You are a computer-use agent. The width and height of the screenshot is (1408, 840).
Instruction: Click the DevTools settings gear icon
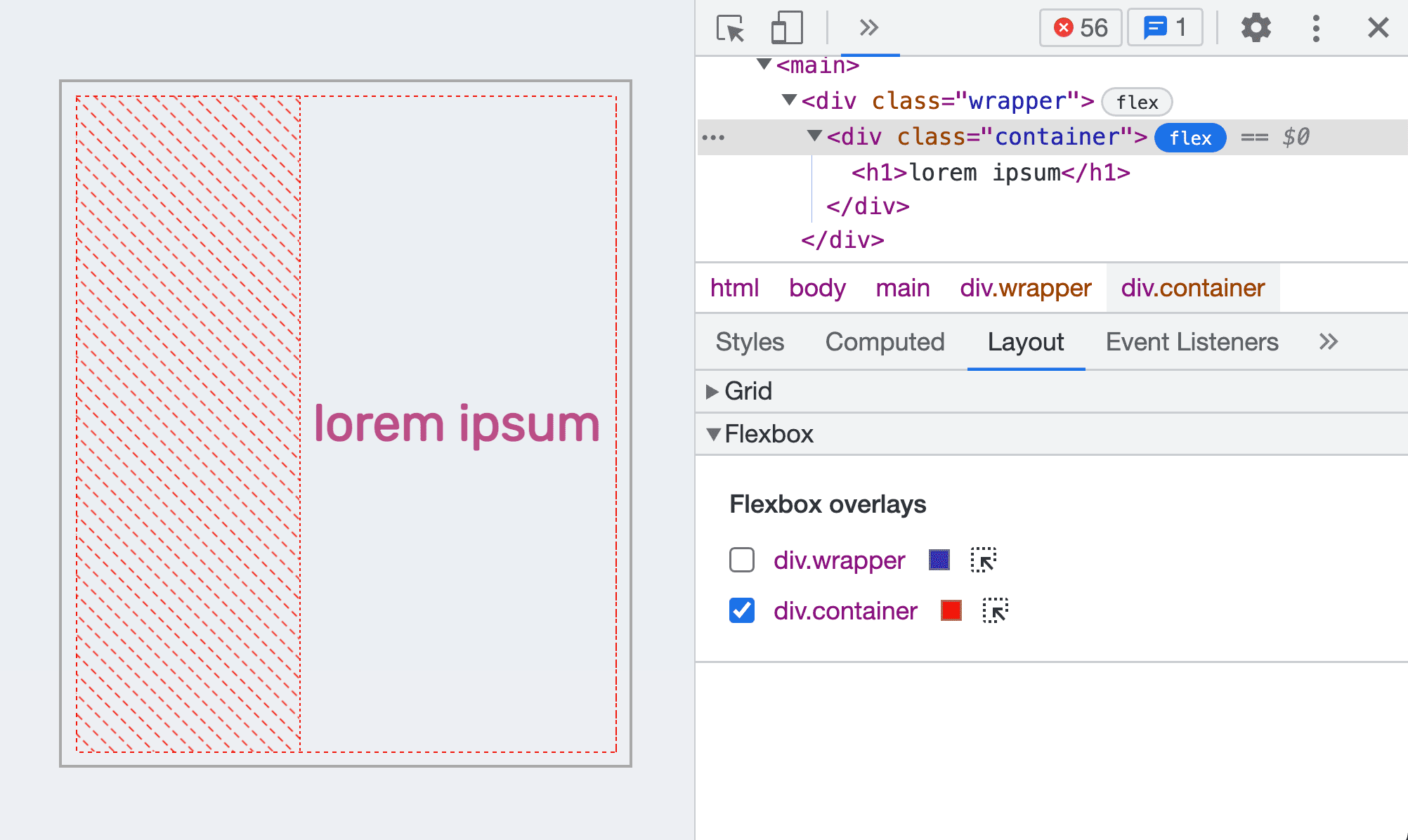coord(1254,28)
